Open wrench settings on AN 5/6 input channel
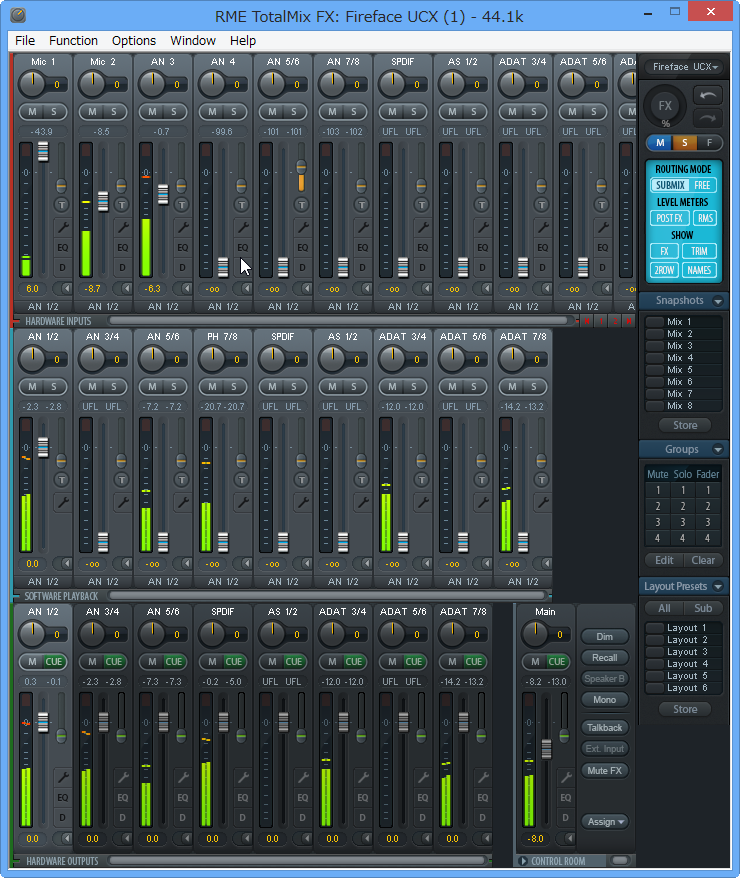The width and height of the screenshot is (740, 878). click(302, 227)
